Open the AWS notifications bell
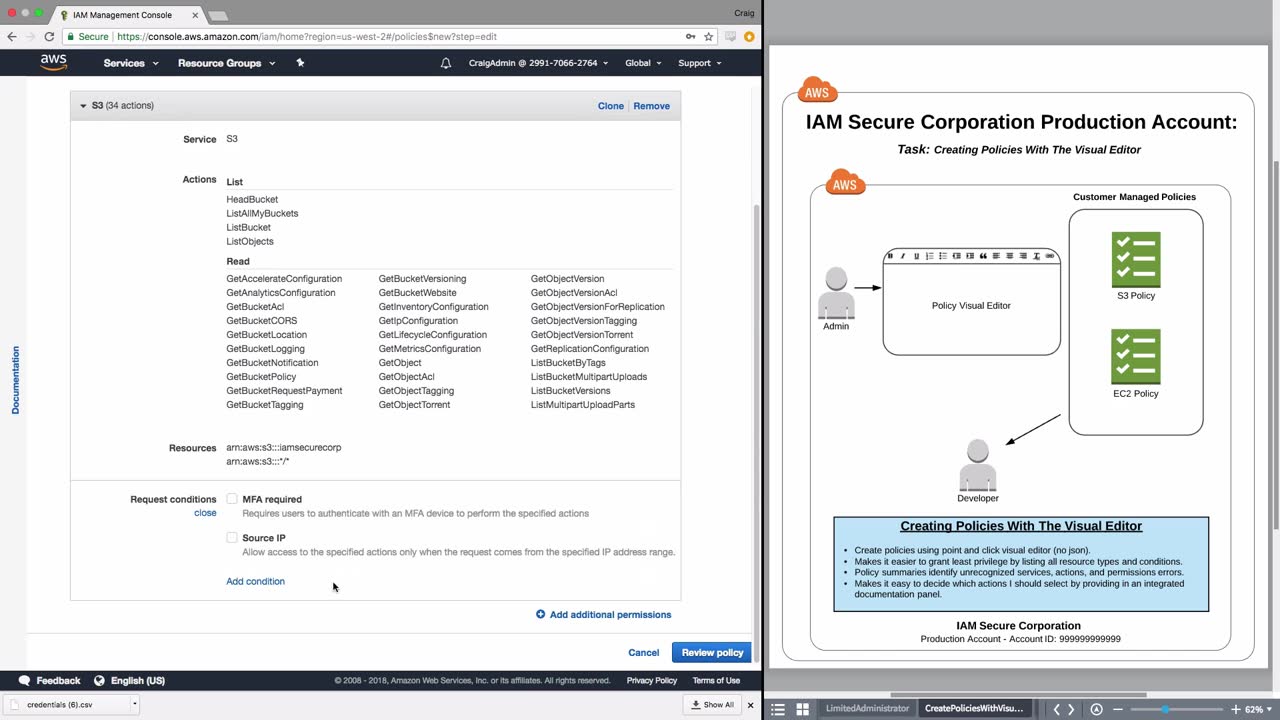This screenshot has height=720, width=1280. [x=446, y=63]
